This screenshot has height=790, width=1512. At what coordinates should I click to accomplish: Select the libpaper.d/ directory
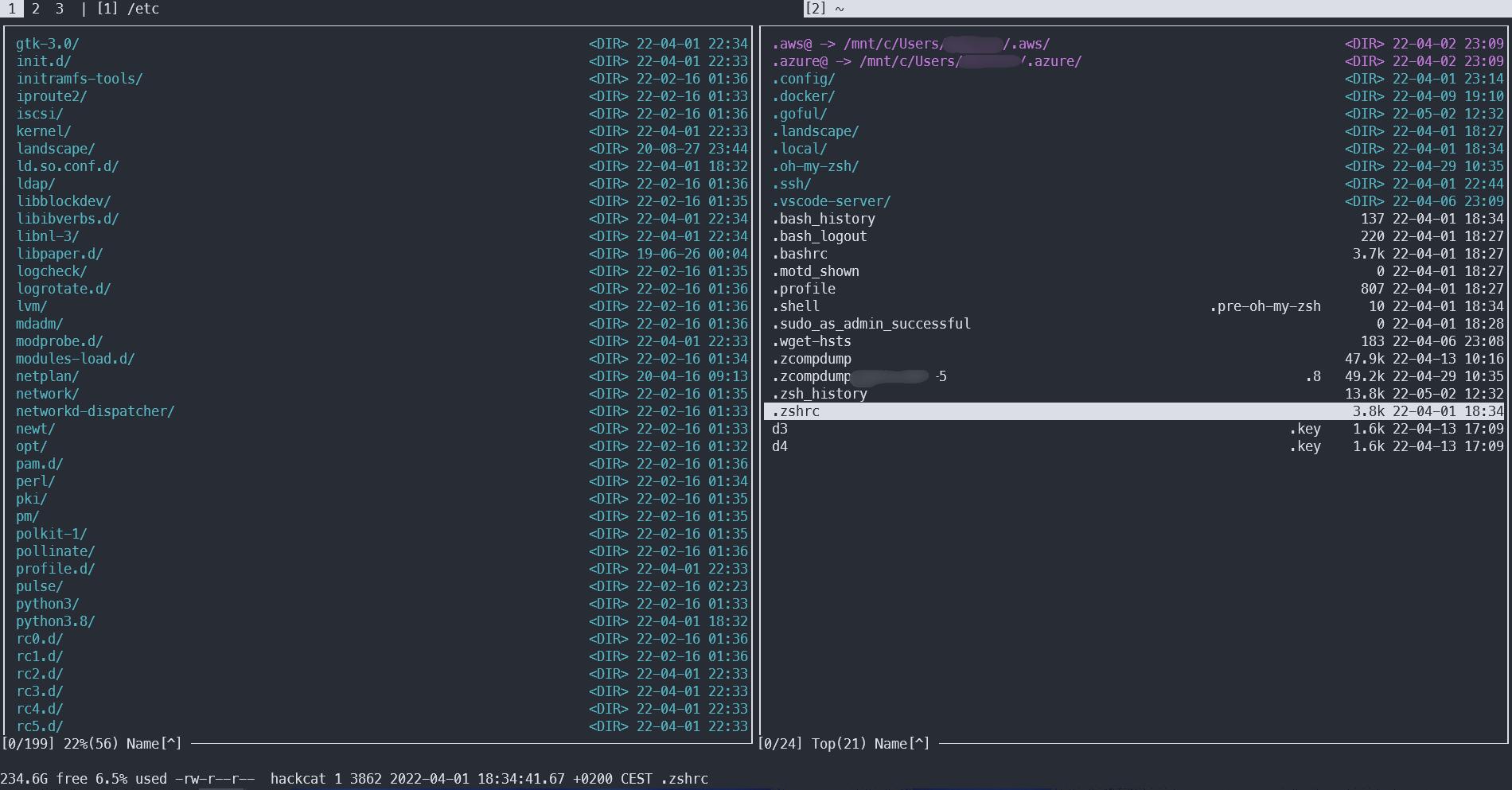pyautogui.click(x=382, y=254)
